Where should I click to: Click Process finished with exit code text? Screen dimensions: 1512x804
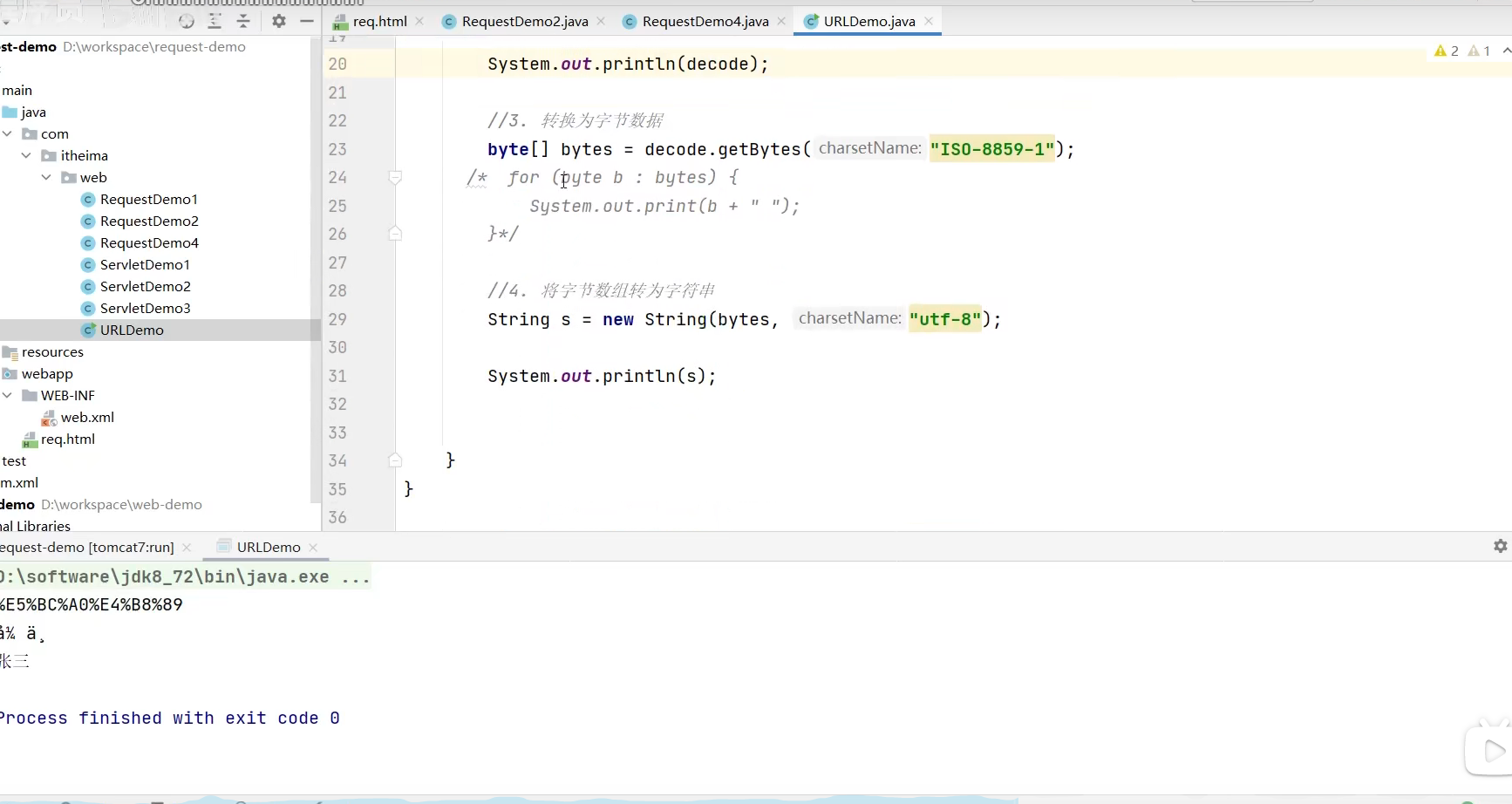[x=170, y=718]
